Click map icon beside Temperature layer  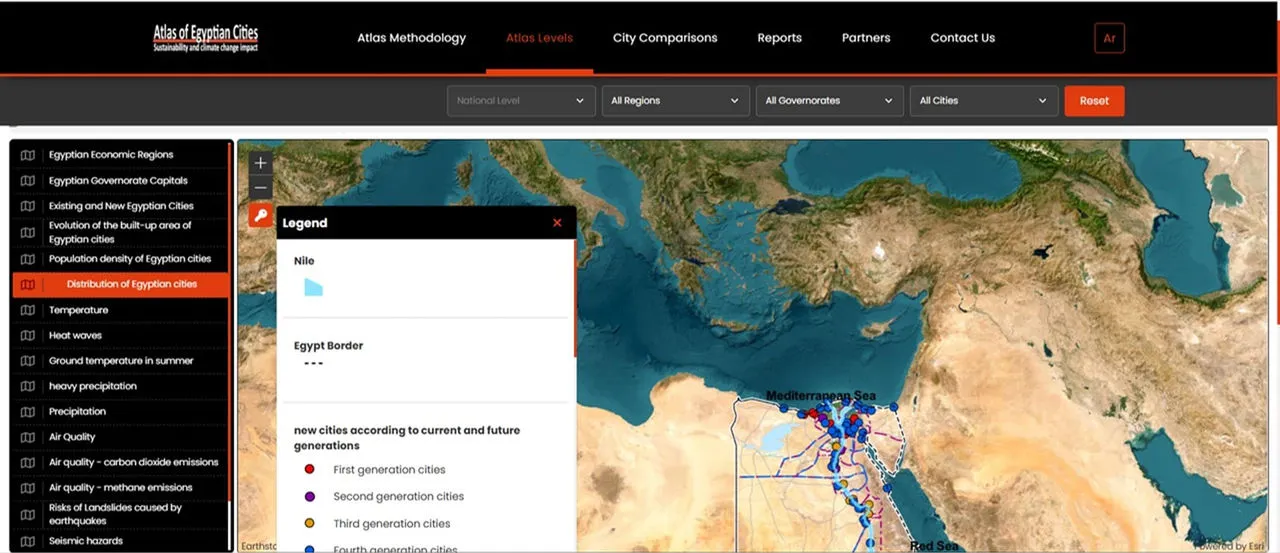point(28,310)
